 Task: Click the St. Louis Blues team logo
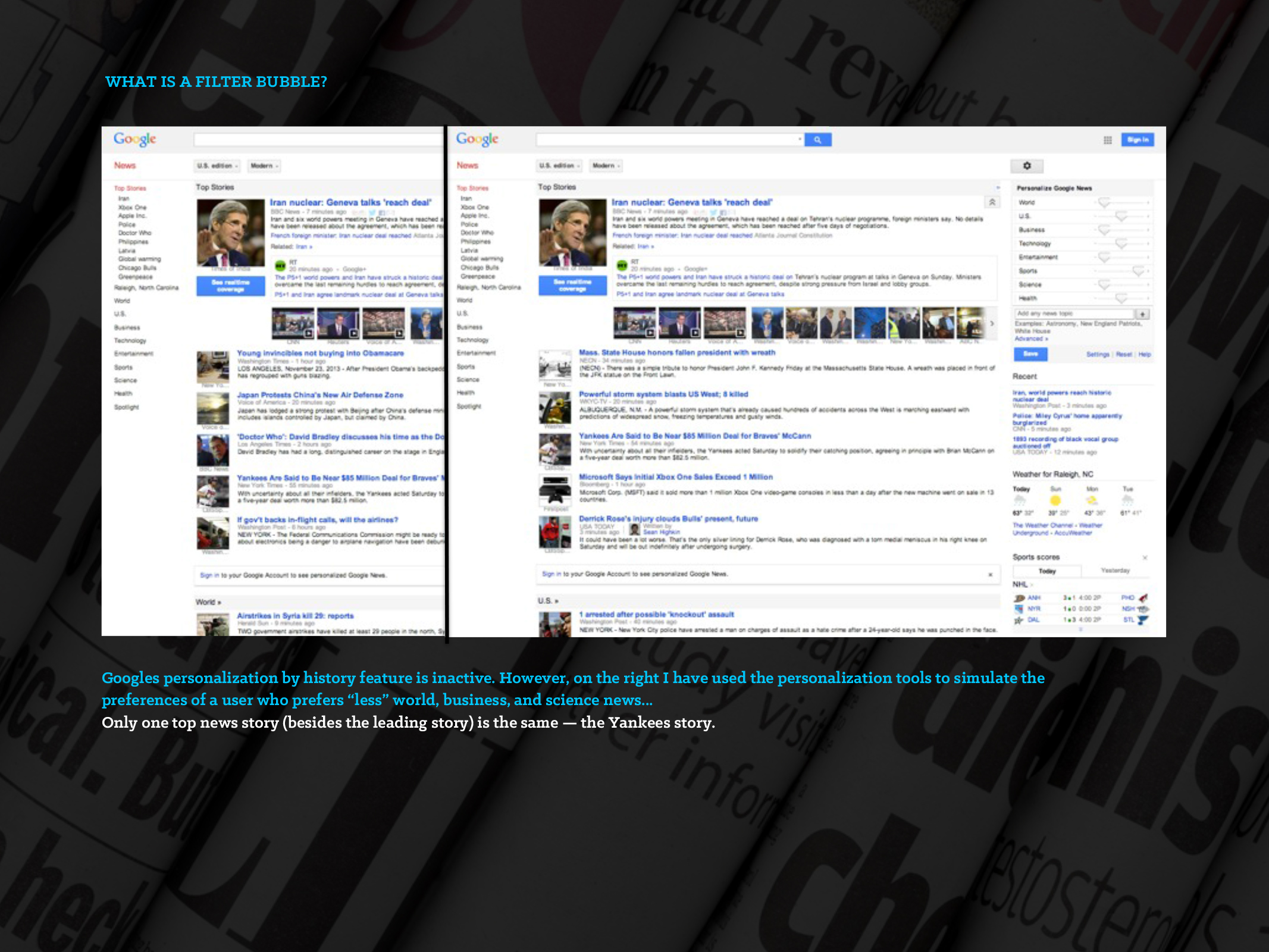pos(1142,620)
